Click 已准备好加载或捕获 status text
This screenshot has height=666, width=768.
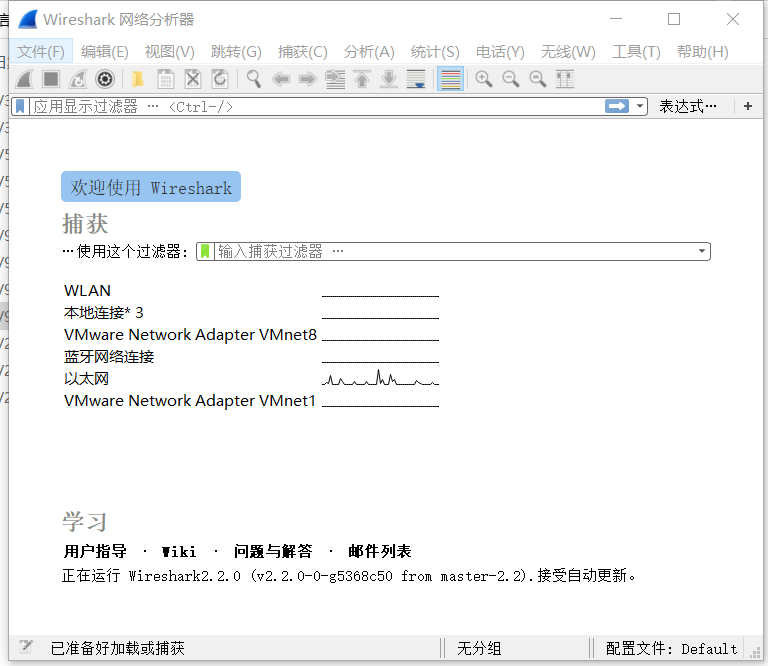click(118, 648)
